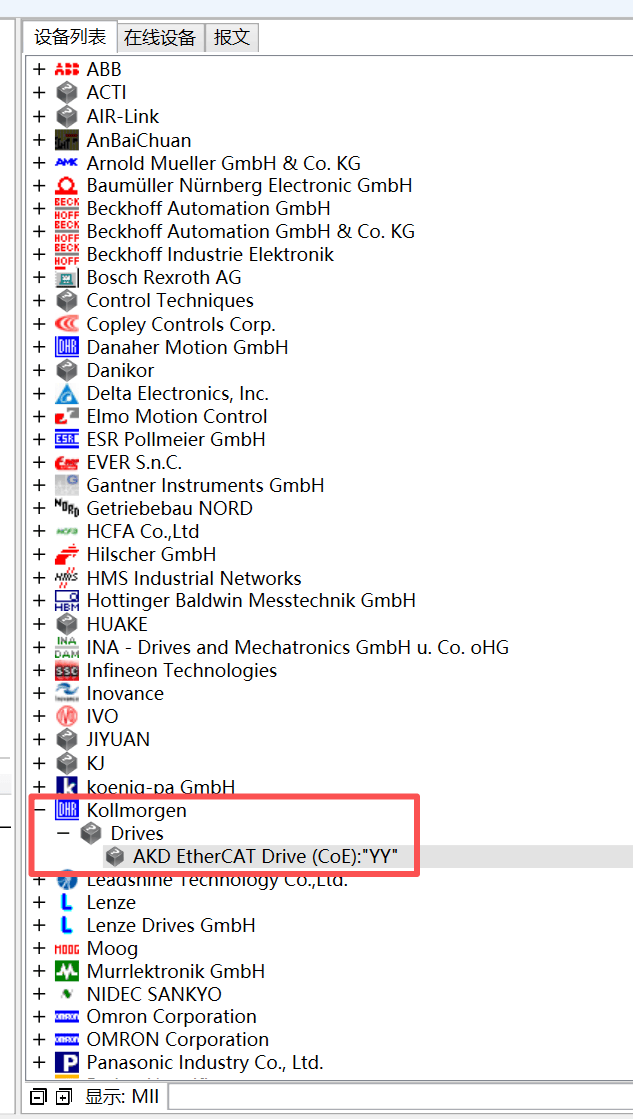Image resolution: width=633 pixels, height=1119 pixels.
Task: Click the Arnold Mueller AMK logo icon
Action: click(x=66, y=162)
